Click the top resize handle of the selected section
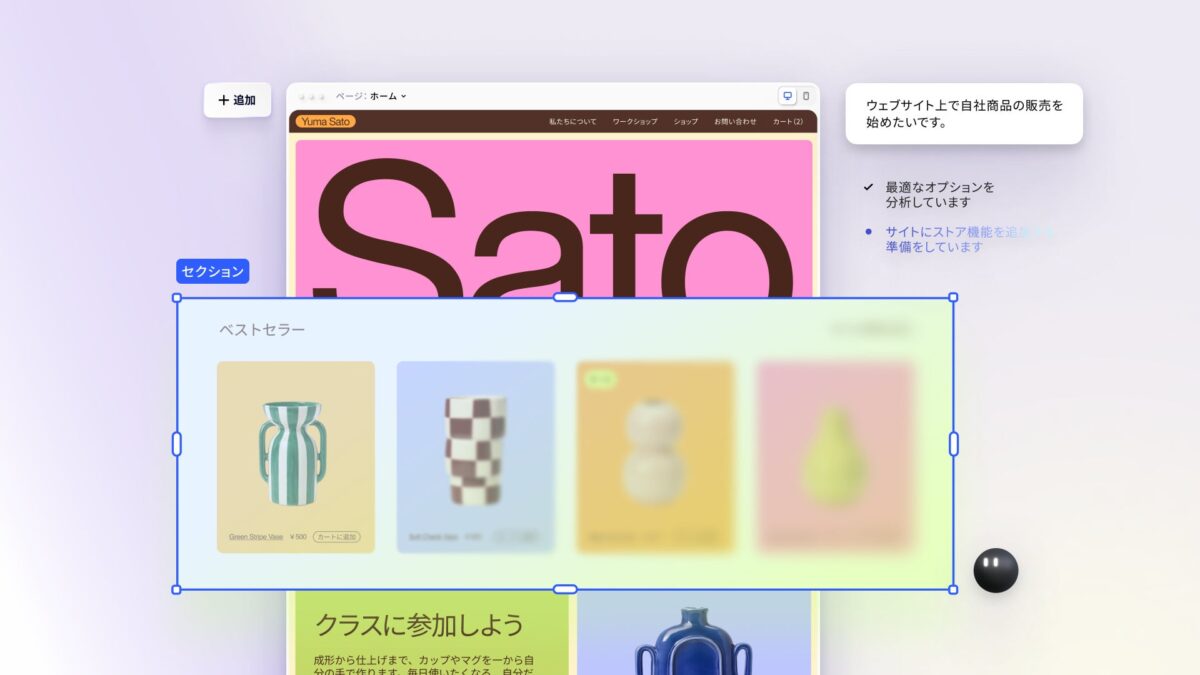The height and width of the screenshot is (675, 1200). coord(565,296)
